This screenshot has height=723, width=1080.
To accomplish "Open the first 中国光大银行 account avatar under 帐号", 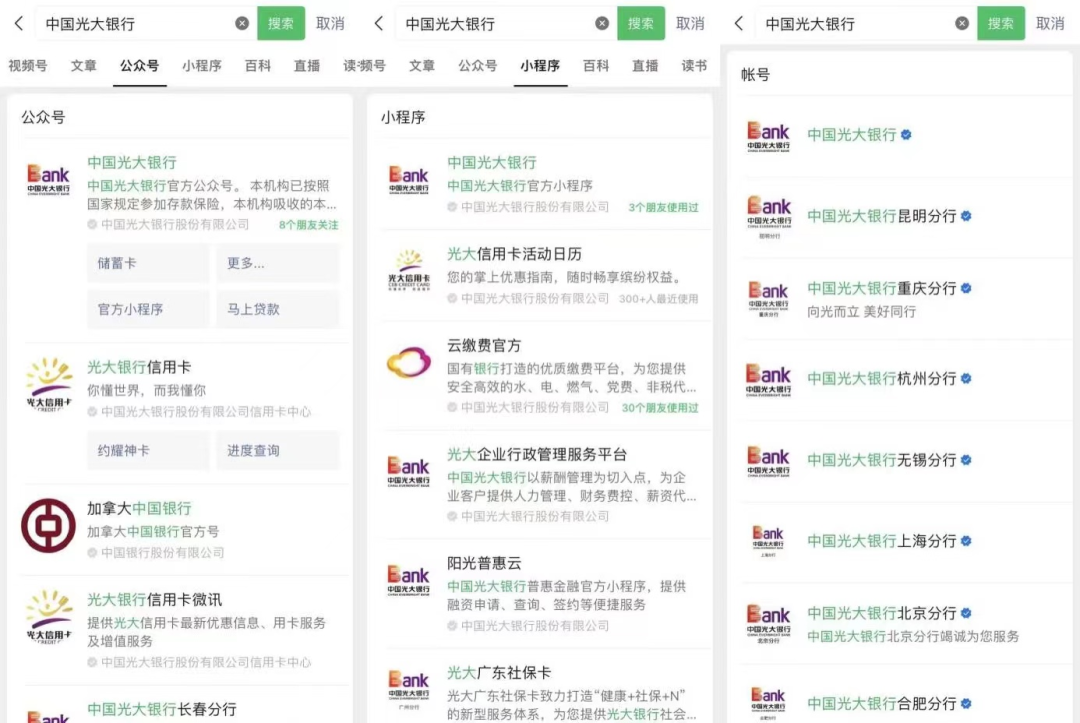I will coord(769,136).
